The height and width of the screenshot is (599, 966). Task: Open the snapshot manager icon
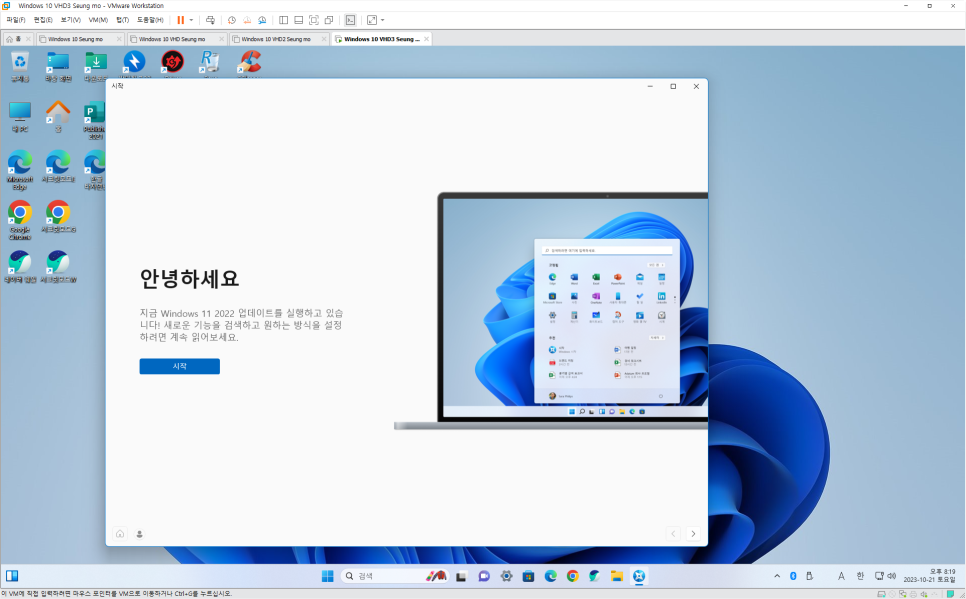tap(262, 20)
